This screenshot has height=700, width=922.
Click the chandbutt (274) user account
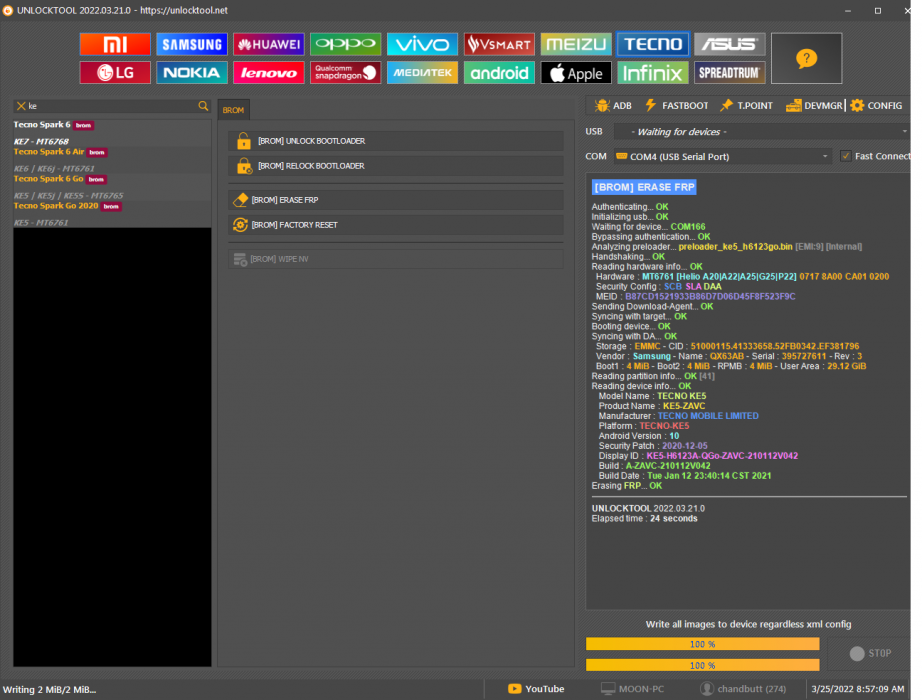(x=743, y=689)
